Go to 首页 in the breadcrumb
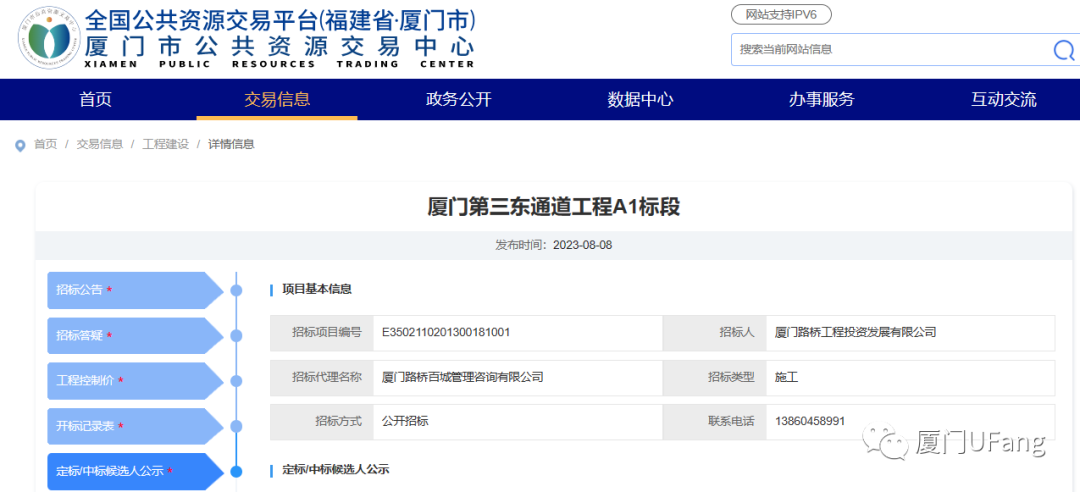This screenshot has height=492, width=1080. 45,144
